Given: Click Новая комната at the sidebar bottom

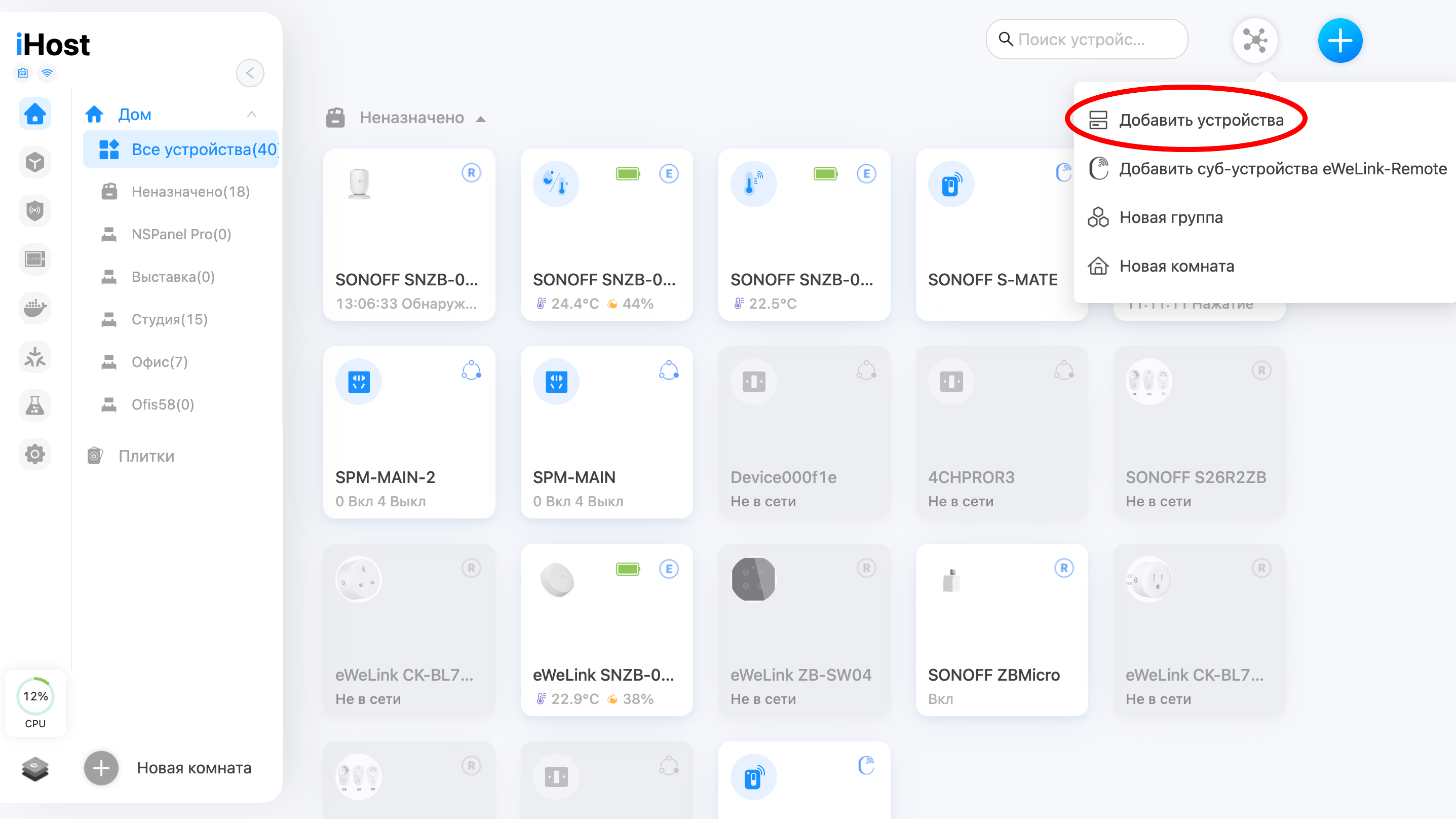Looking at the screenshot, I should [x=194, y=767].
